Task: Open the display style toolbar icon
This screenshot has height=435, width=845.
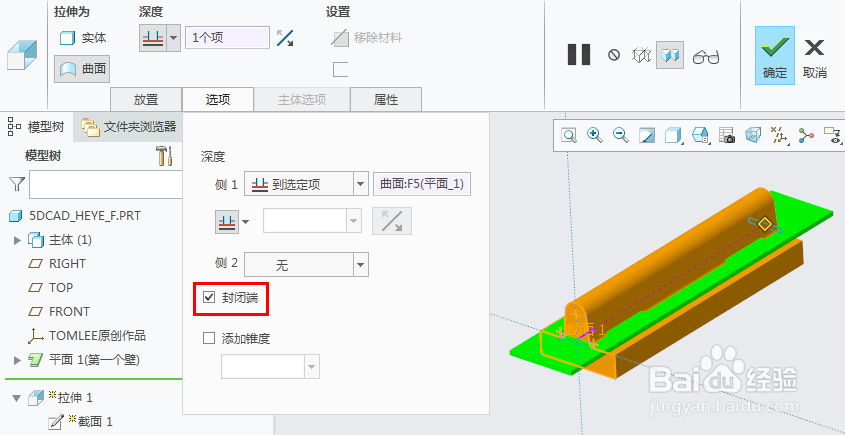Action: pyautogui.click(x=674, y=135)
